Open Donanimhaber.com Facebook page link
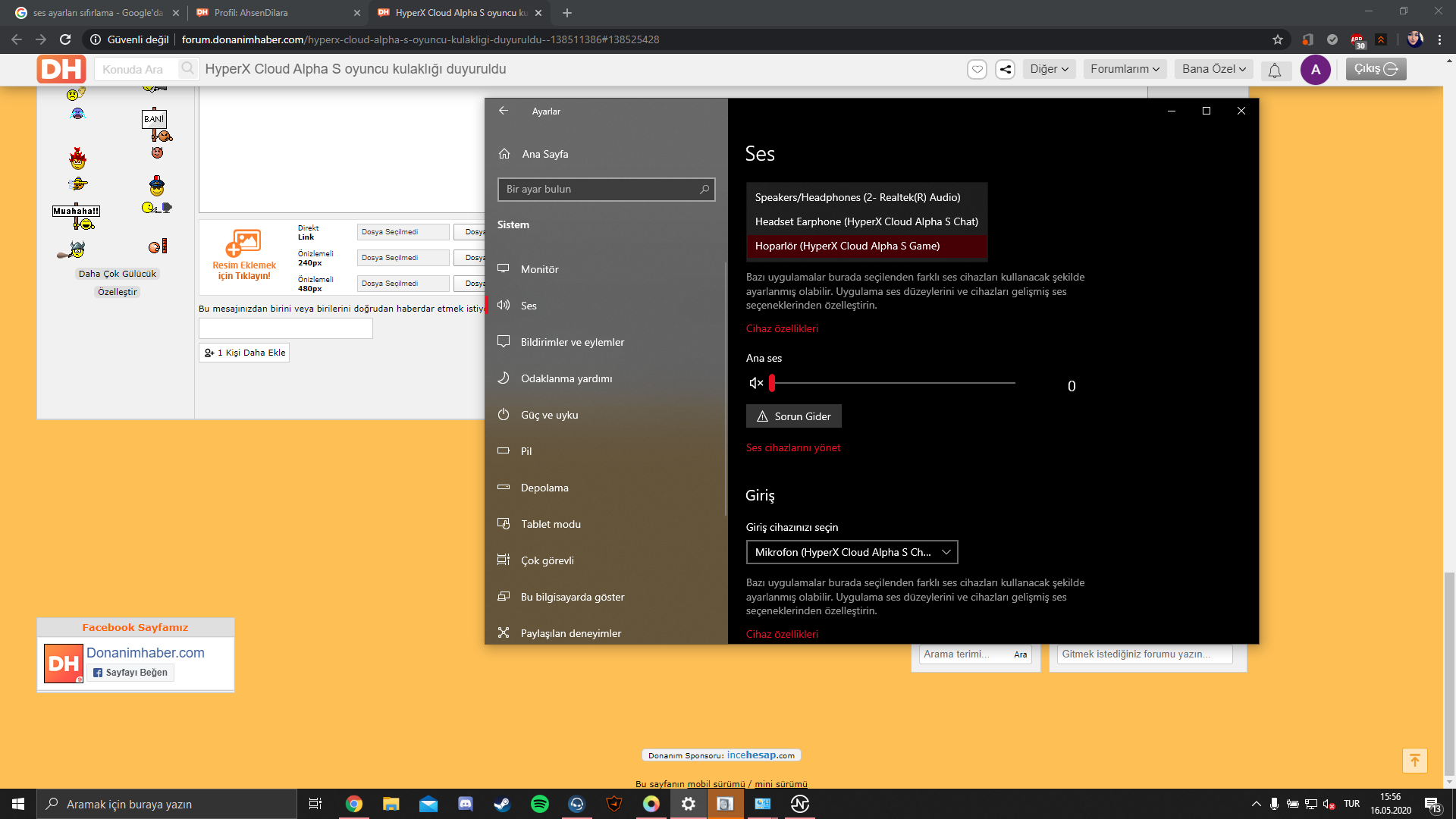 coord(146,653)
